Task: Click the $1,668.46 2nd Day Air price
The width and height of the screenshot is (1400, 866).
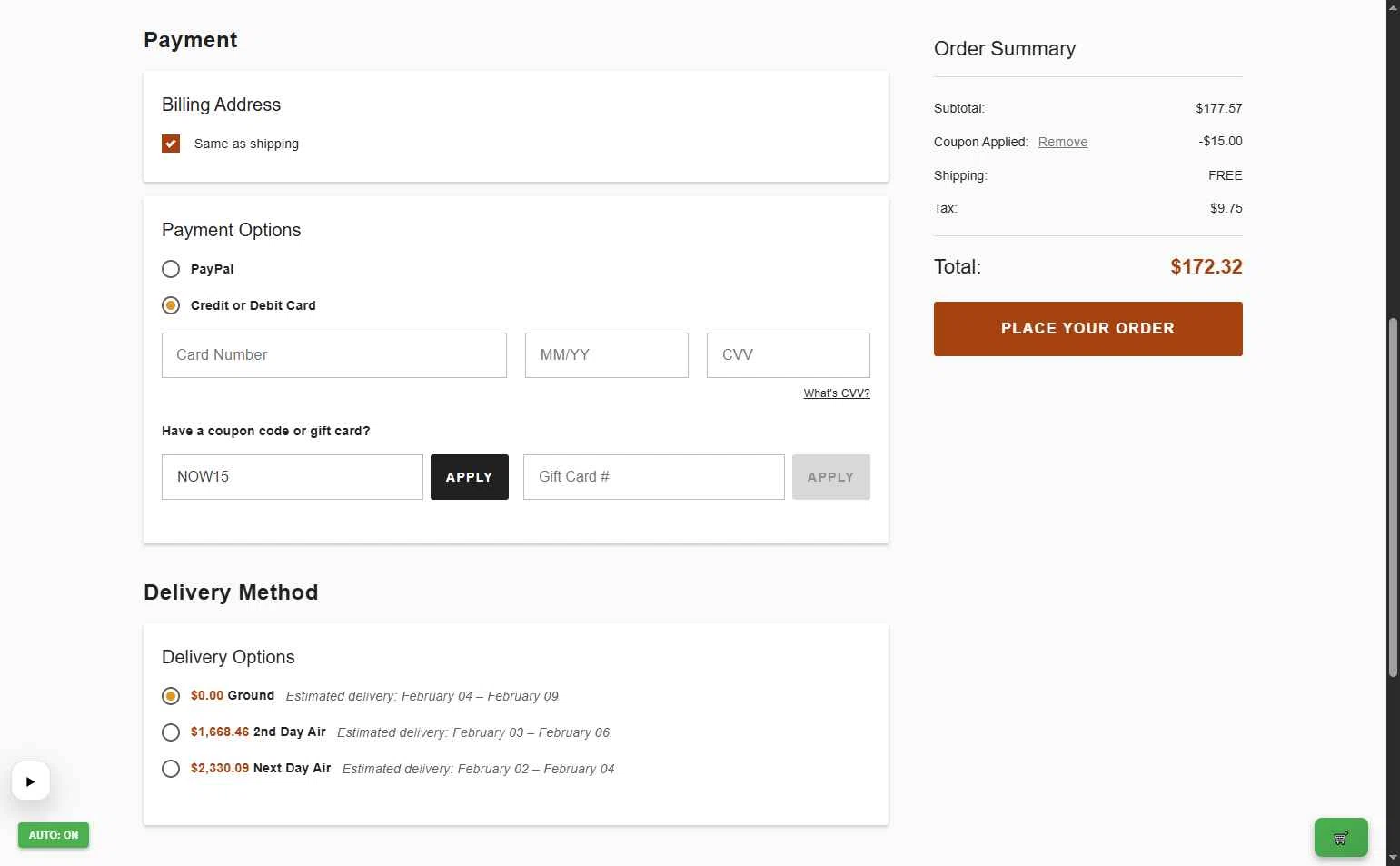Action: click(x=220, y=732)
